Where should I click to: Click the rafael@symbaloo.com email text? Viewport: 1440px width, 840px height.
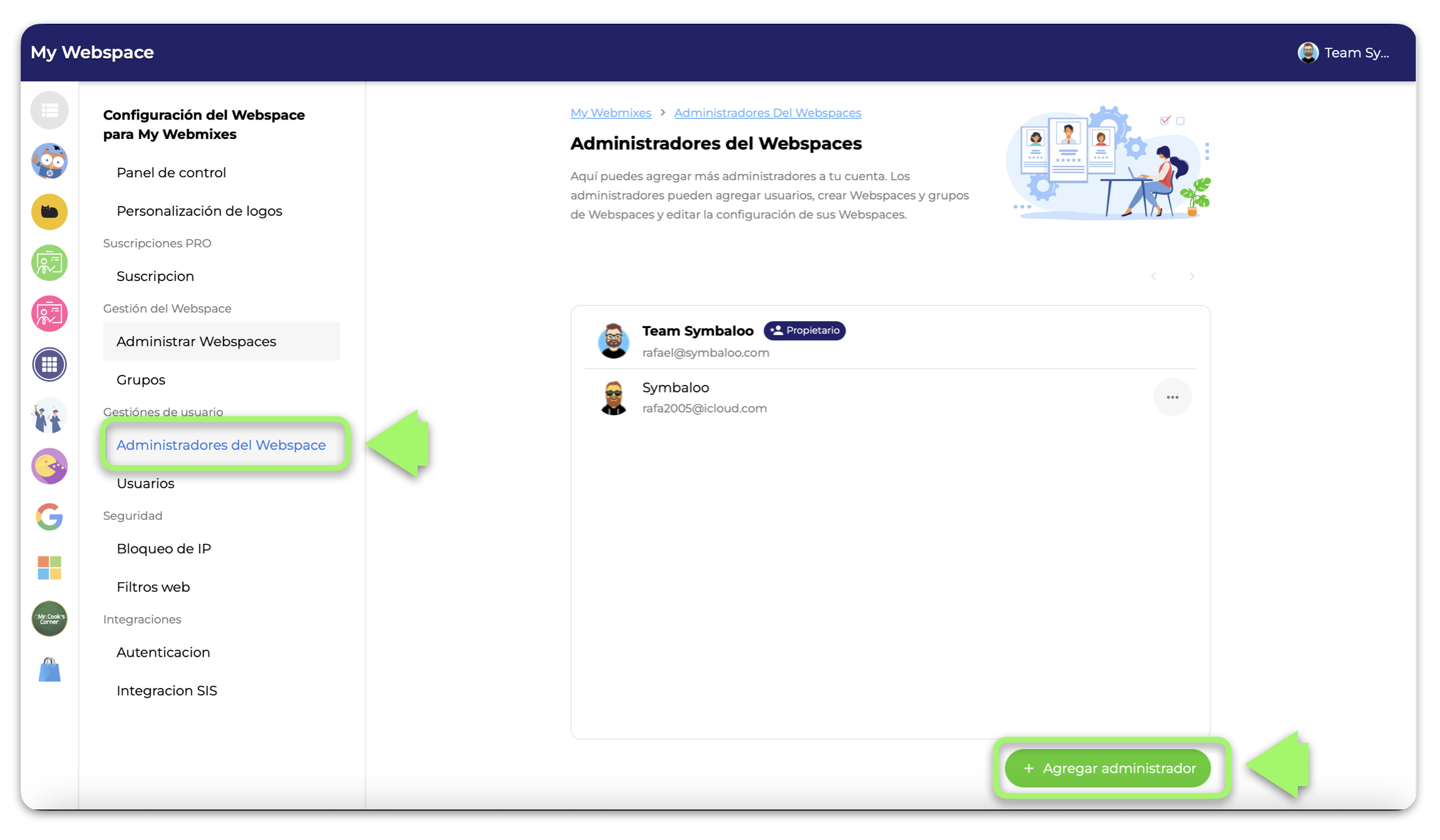[x=706, y=352]
